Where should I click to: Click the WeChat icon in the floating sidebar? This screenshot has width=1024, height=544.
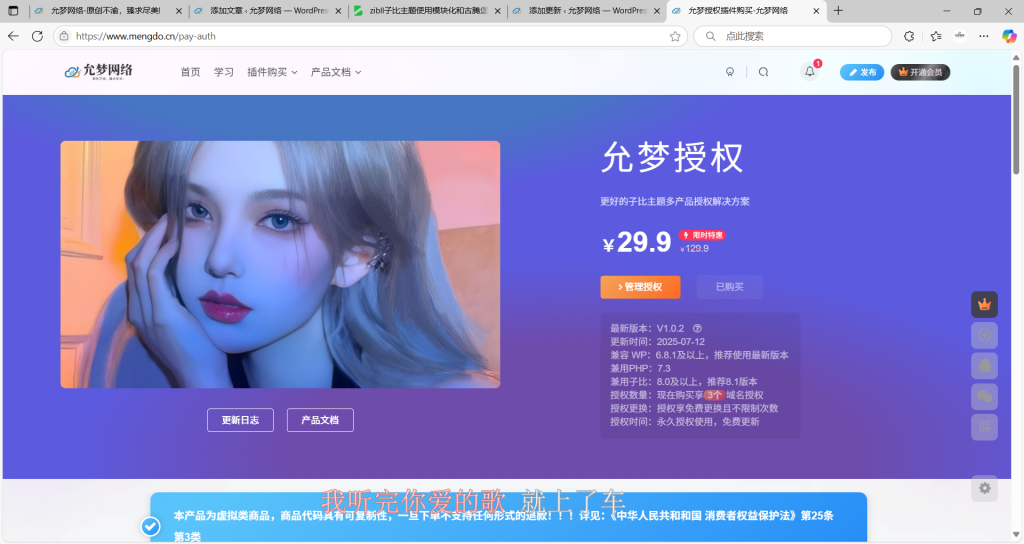point(984,396)
